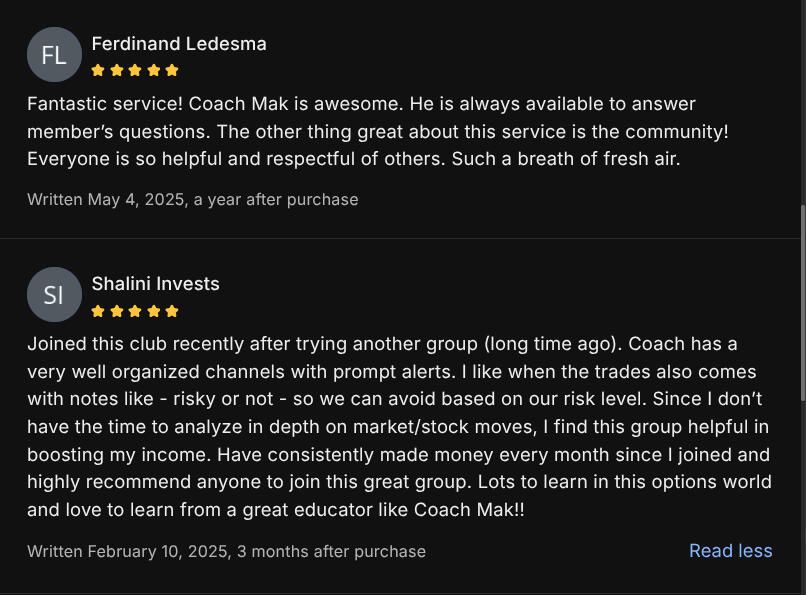Click fourth star in Shalini Invests' rating
The width and height of the screenshot is (806, 595).
153,311
